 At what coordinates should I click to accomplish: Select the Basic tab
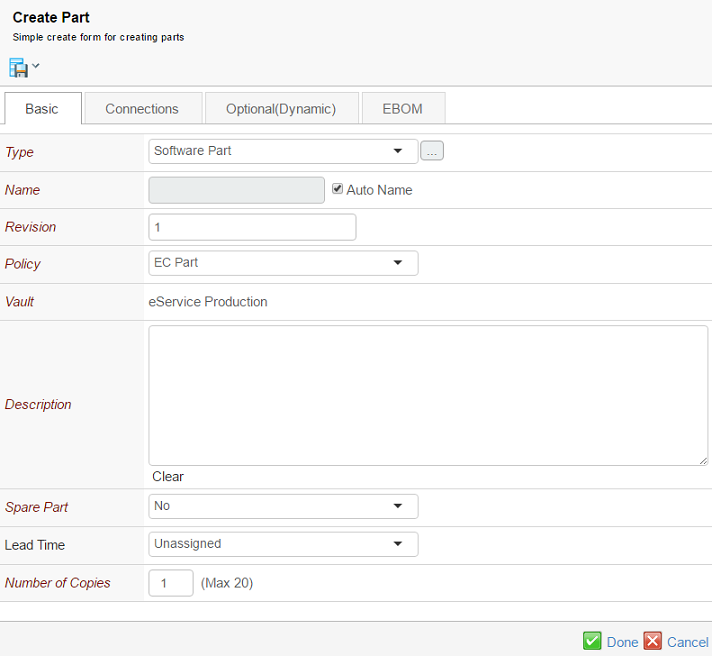click(x=42, y=109)
